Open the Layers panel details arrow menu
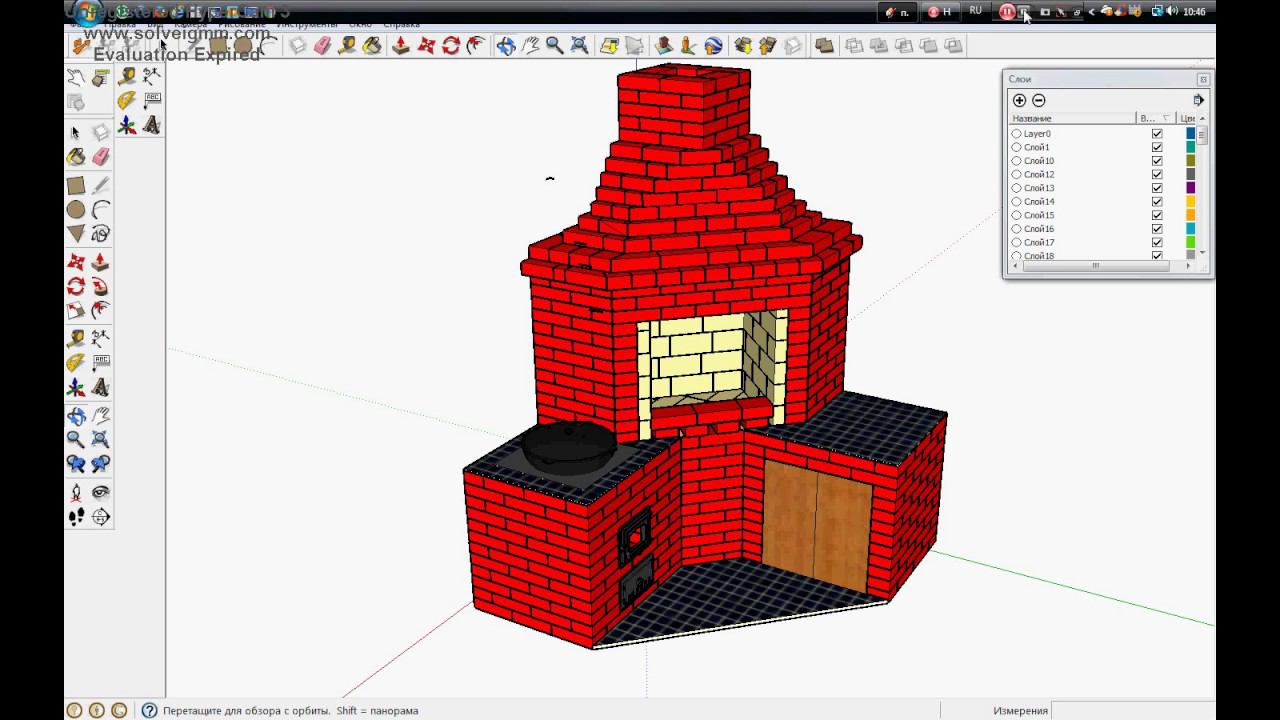The image size is (1280, 720). click(x=1198, y=100)
